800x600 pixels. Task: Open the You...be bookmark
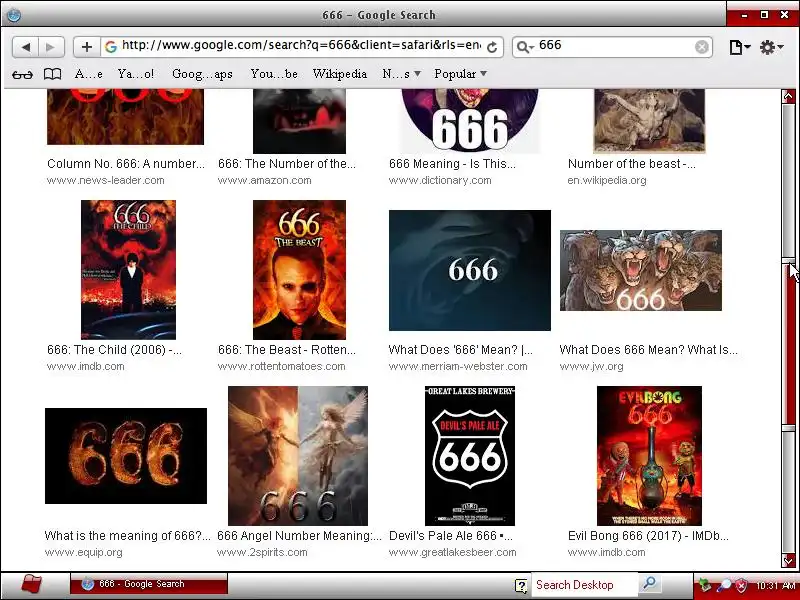(274, 74)
